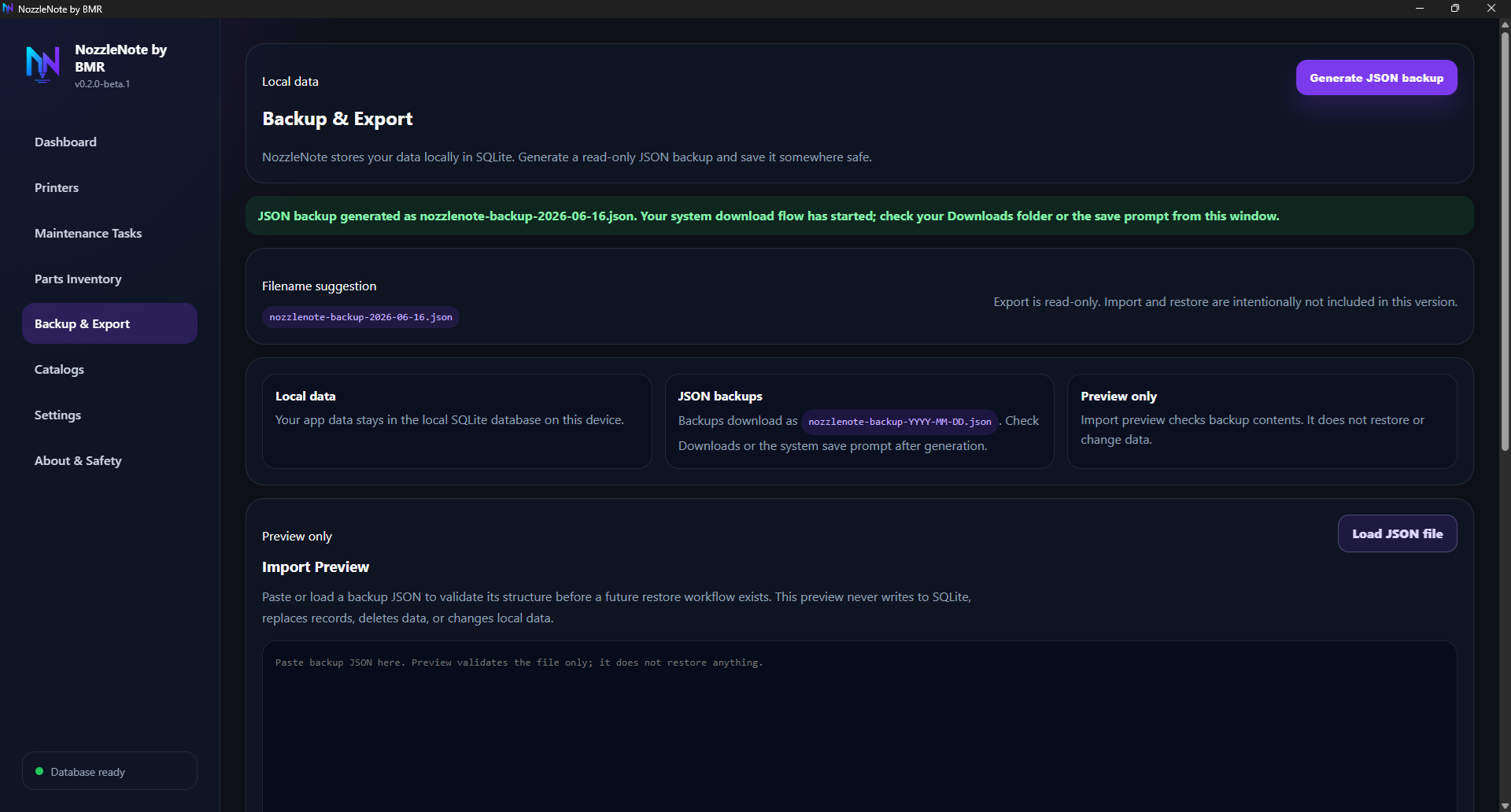1511x812 pixels.
Task: Go to the Printers section
Action: pos(109,187)
